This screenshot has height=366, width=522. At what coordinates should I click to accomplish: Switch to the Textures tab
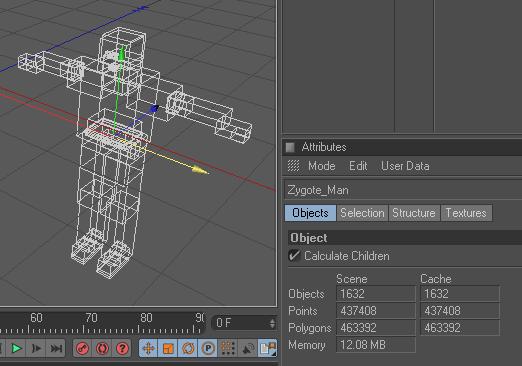(x=466, y=213)
